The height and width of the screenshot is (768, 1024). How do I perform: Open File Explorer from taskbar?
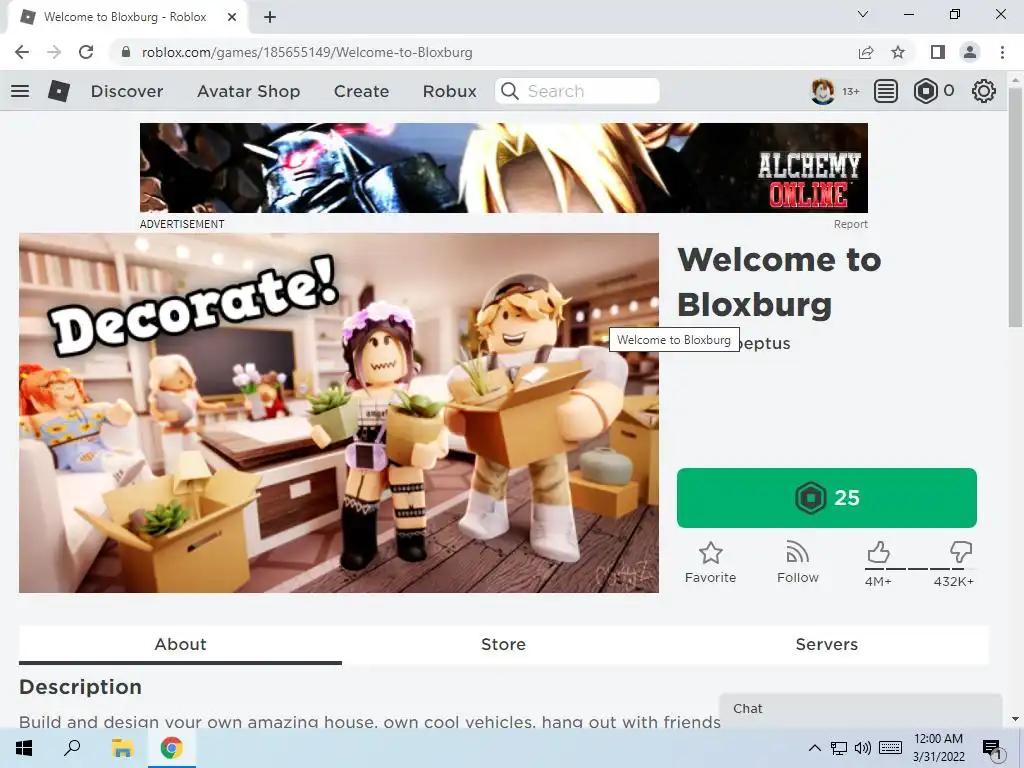point(122,748)
